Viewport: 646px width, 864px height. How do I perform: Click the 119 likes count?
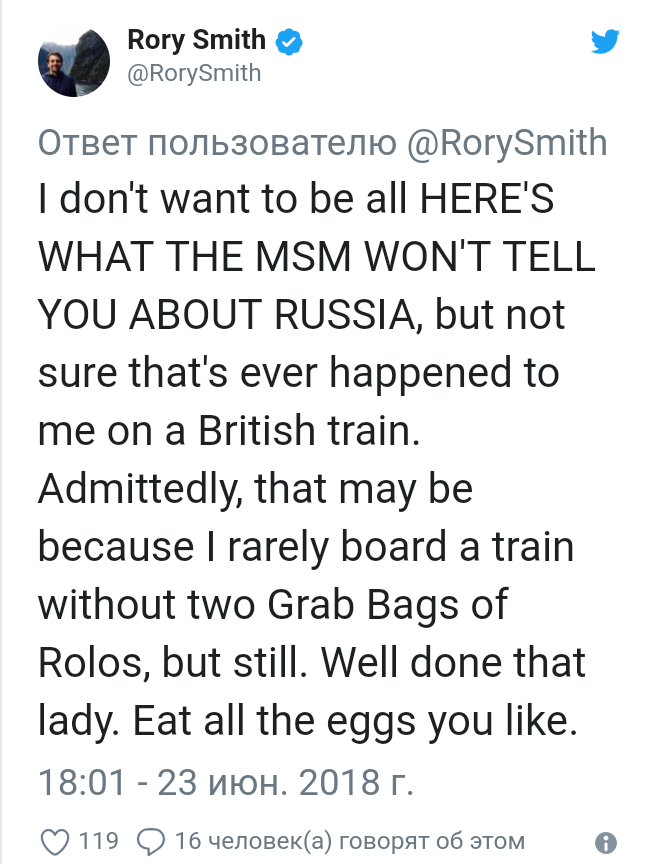[99, 840]
